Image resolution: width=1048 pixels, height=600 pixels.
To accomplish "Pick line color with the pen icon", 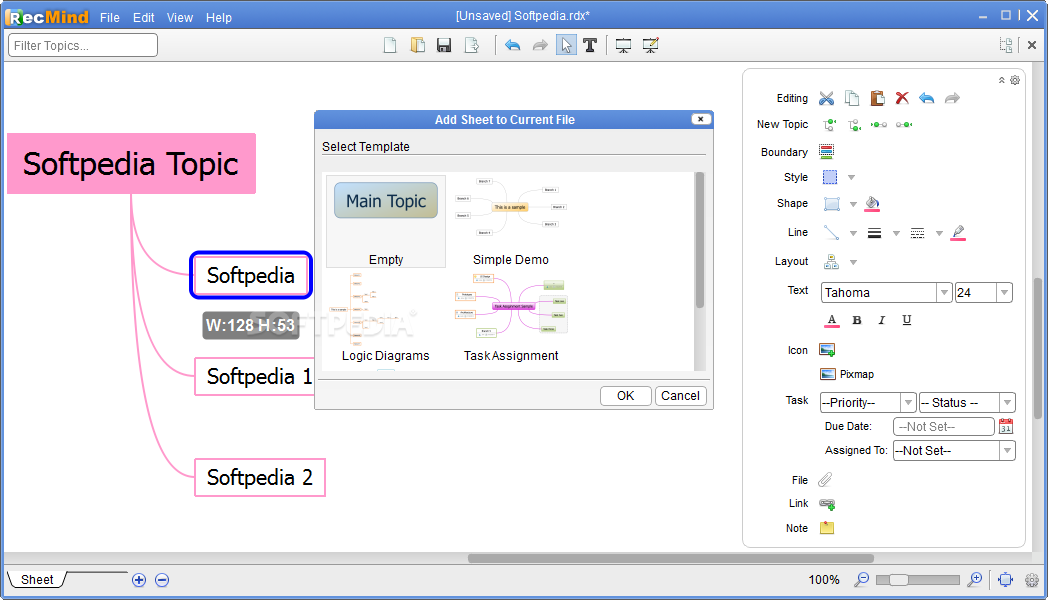I will click(x=958, y=233).
